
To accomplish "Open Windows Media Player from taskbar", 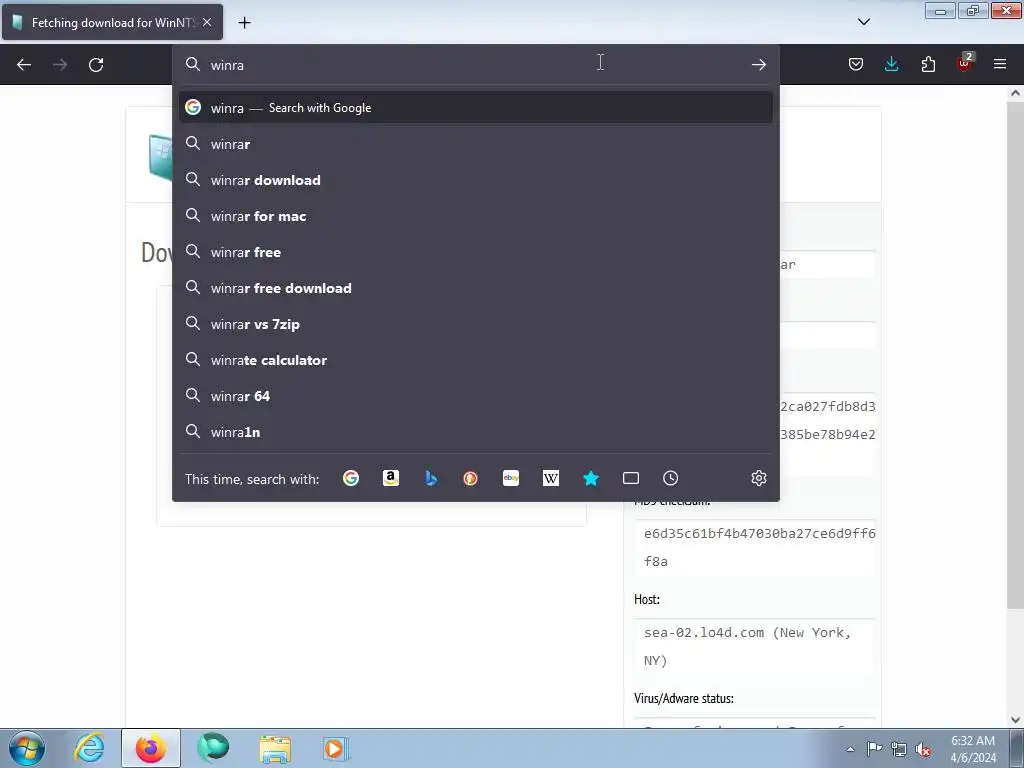I will coord(336,748).
